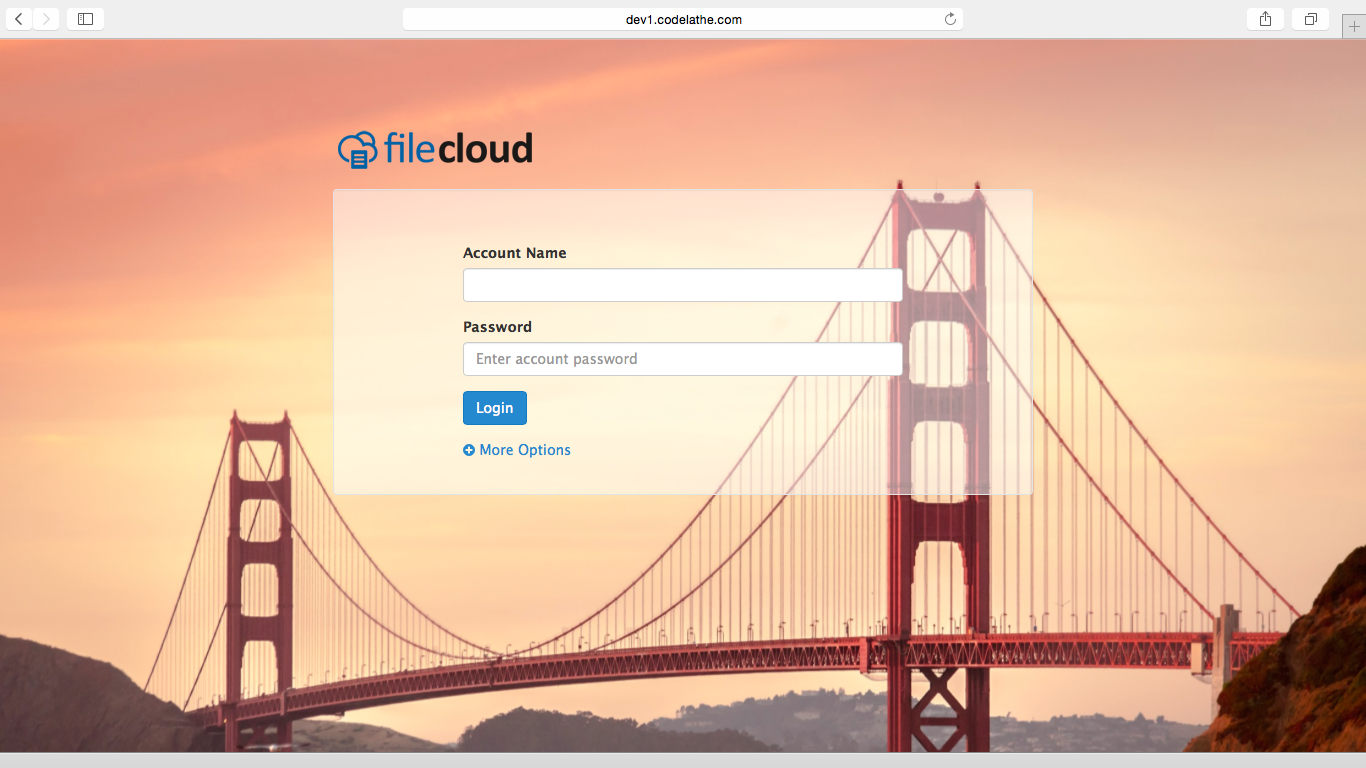Screen dimensions: 1366x768
Task: Click the Password label
Action: tap(497, 327)
